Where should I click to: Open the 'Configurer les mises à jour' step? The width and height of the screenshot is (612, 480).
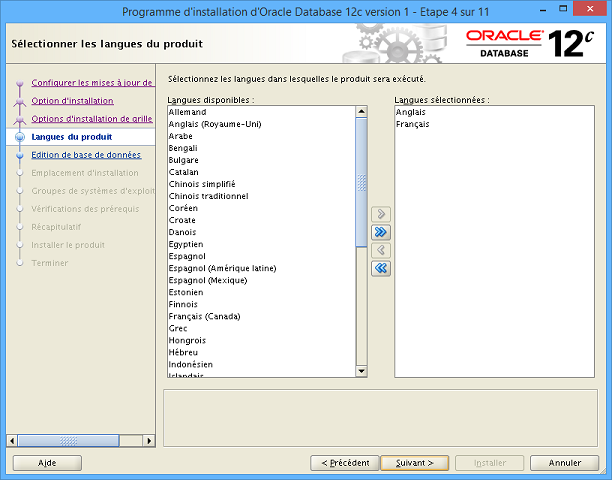92,83
